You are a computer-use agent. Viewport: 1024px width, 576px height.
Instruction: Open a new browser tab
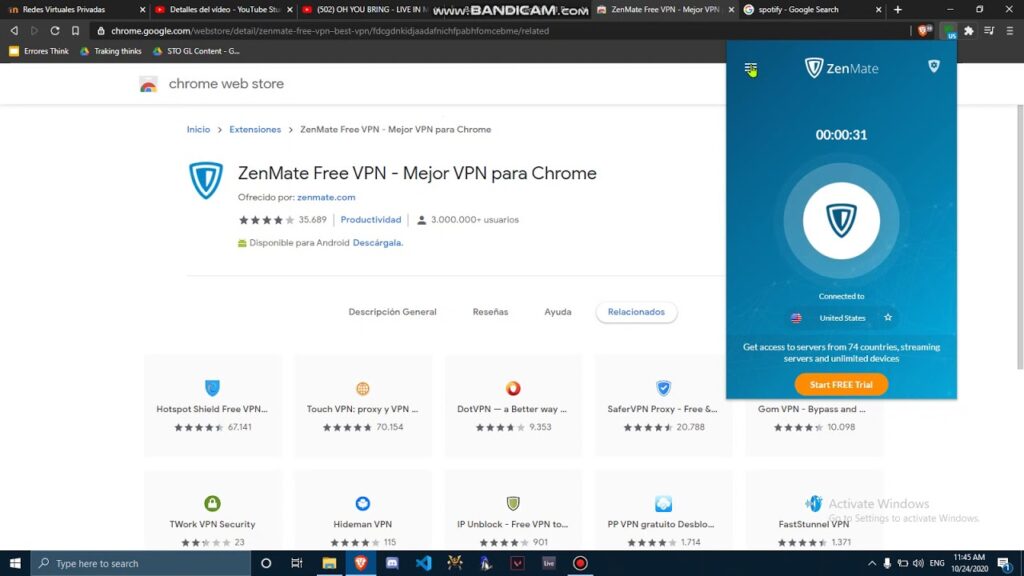[x=898, y=10]
